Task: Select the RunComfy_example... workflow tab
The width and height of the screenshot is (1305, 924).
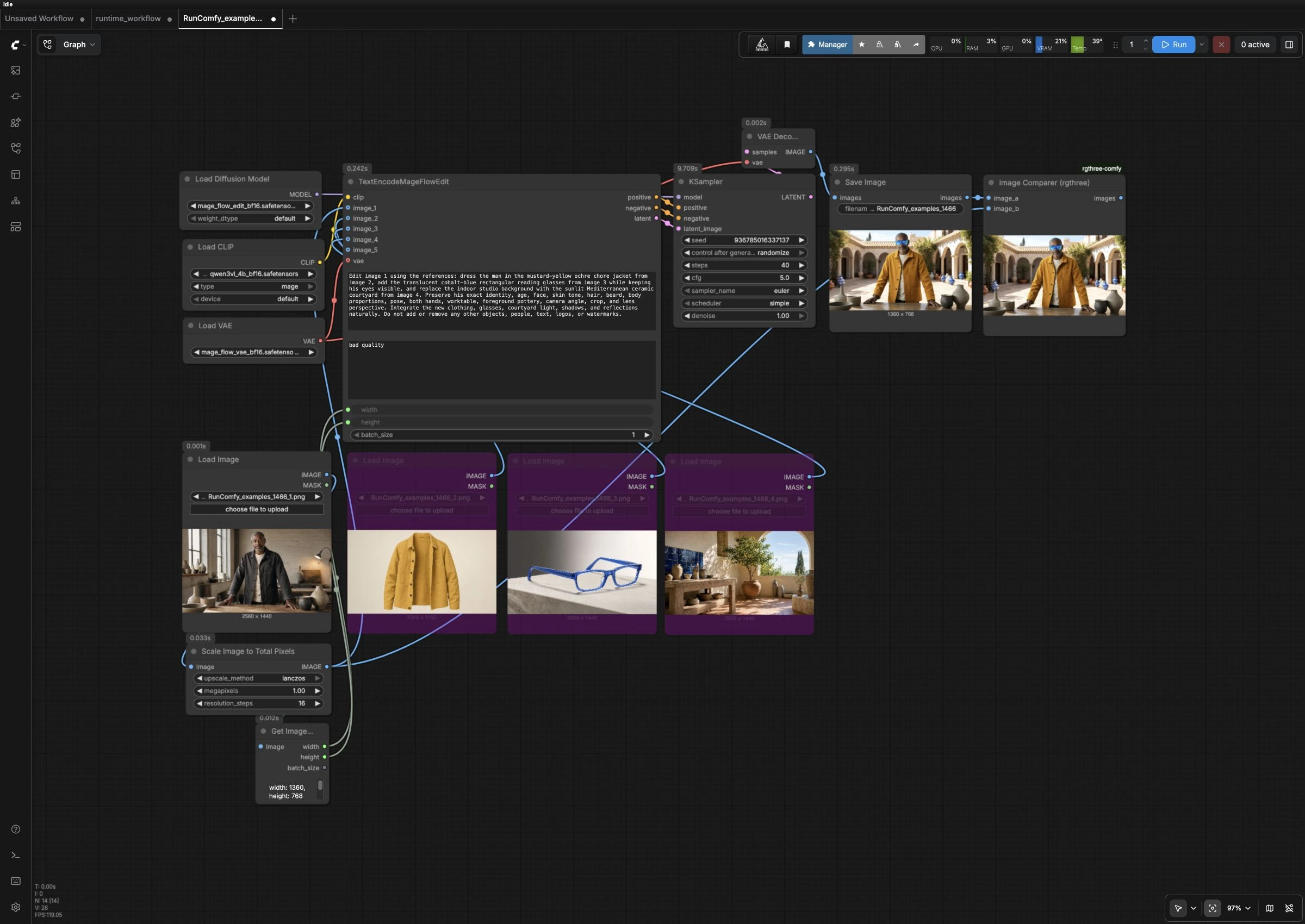Action: pyautogui.click(x=230, y=19)
